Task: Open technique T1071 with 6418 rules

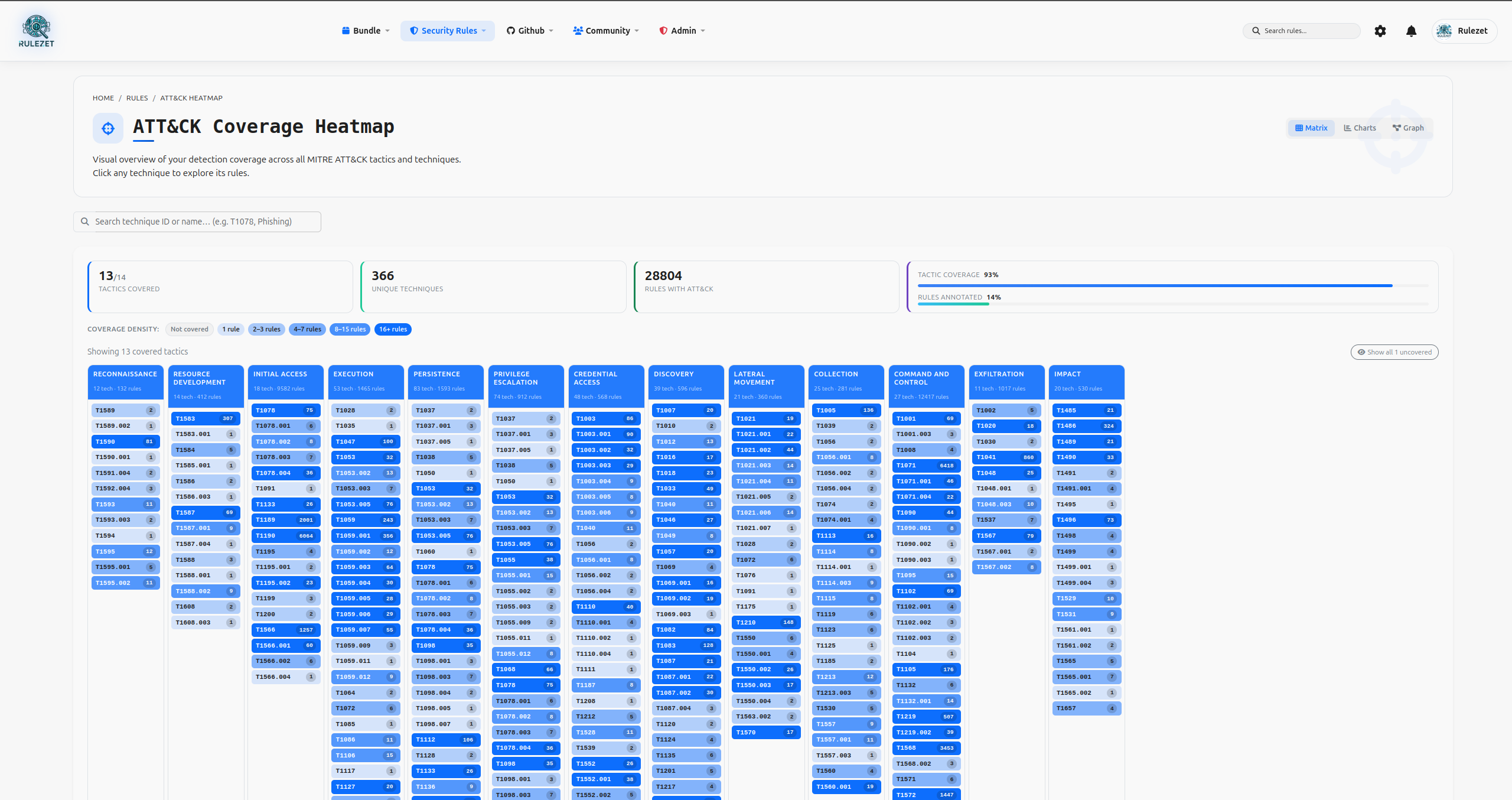Action: click(927, 466)
